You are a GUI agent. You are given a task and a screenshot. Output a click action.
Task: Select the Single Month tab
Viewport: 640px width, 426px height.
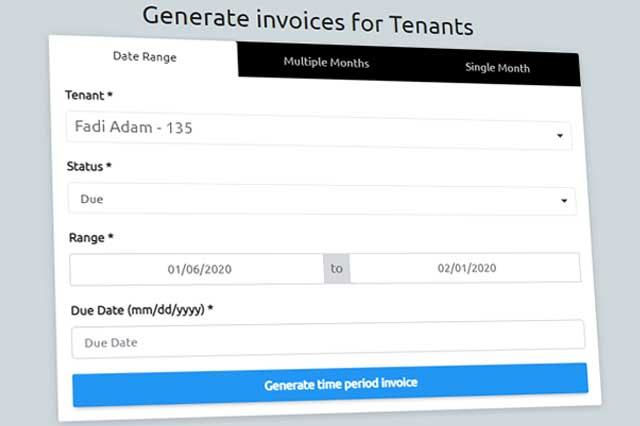coord(497,67)
